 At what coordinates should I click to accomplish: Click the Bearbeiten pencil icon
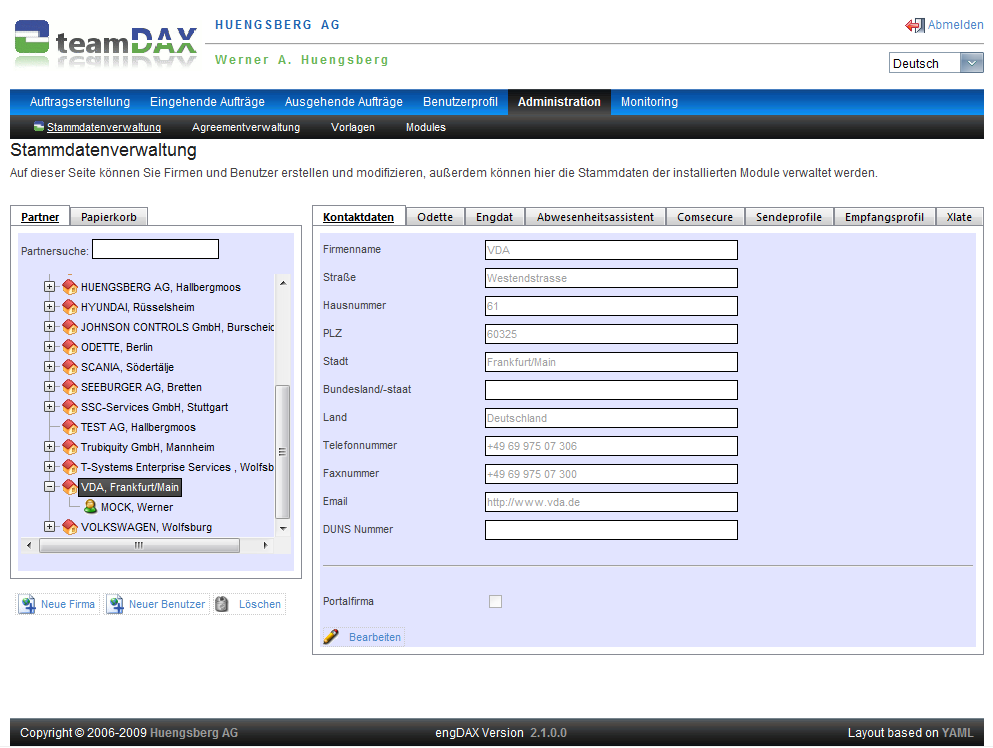click(x=331, y=637)
